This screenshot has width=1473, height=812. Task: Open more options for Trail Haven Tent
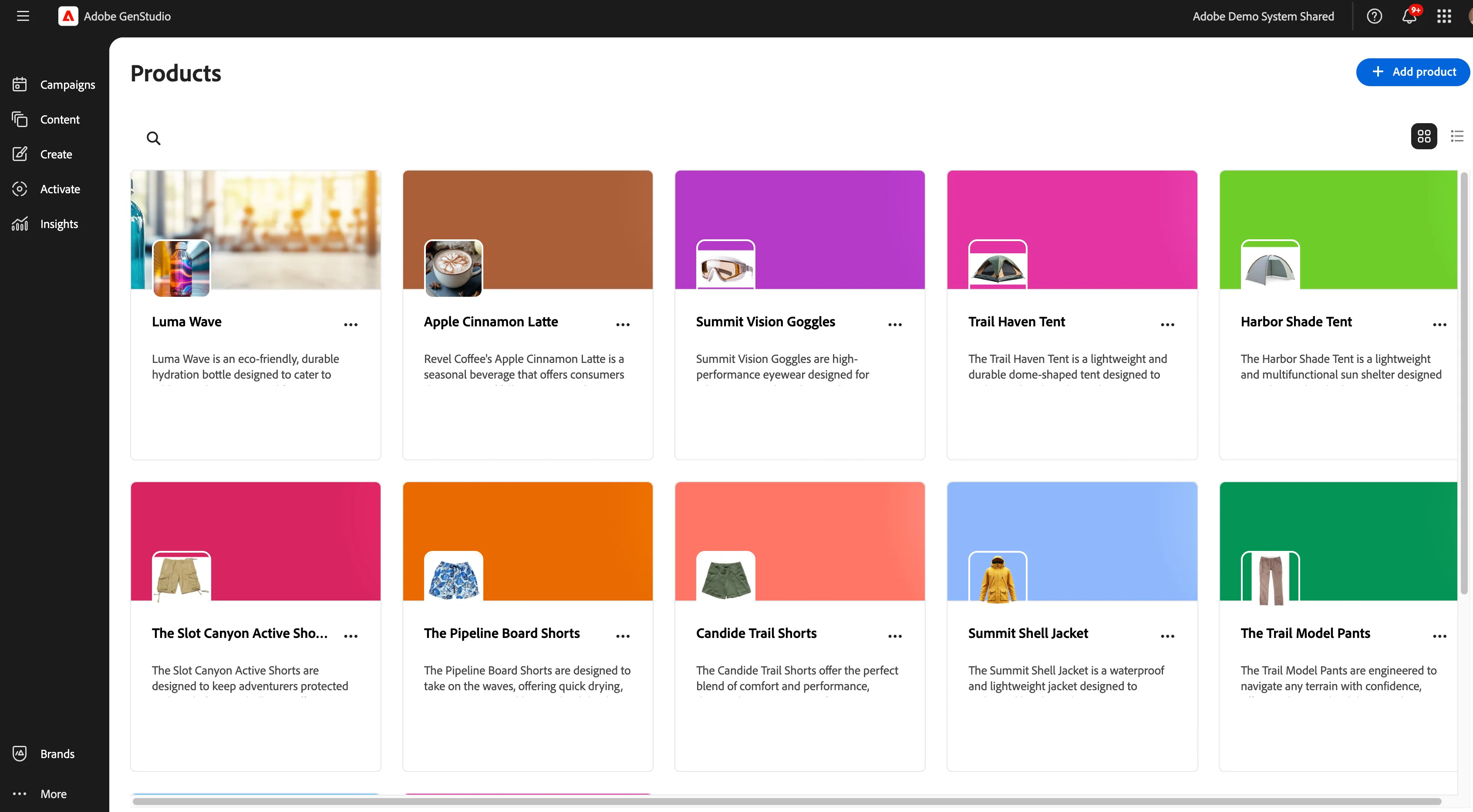1168,324
